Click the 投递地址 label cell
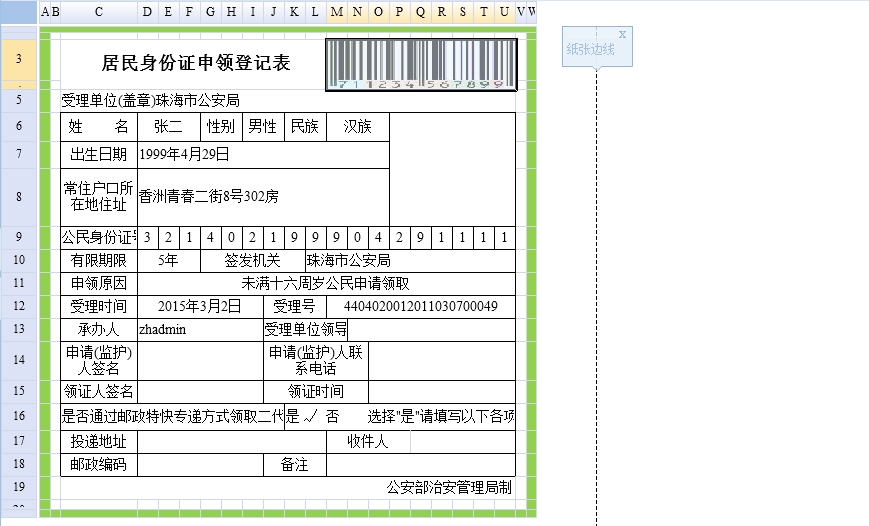Screen dimensions: 869x526 (99, 442)
